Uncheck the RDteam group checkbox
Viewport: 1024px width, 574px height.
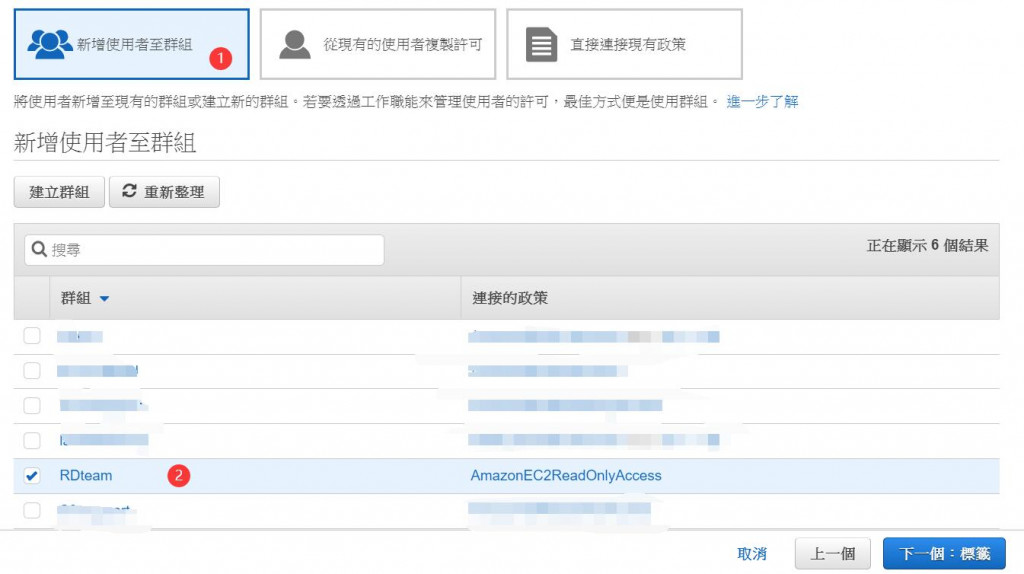[32, 475]
